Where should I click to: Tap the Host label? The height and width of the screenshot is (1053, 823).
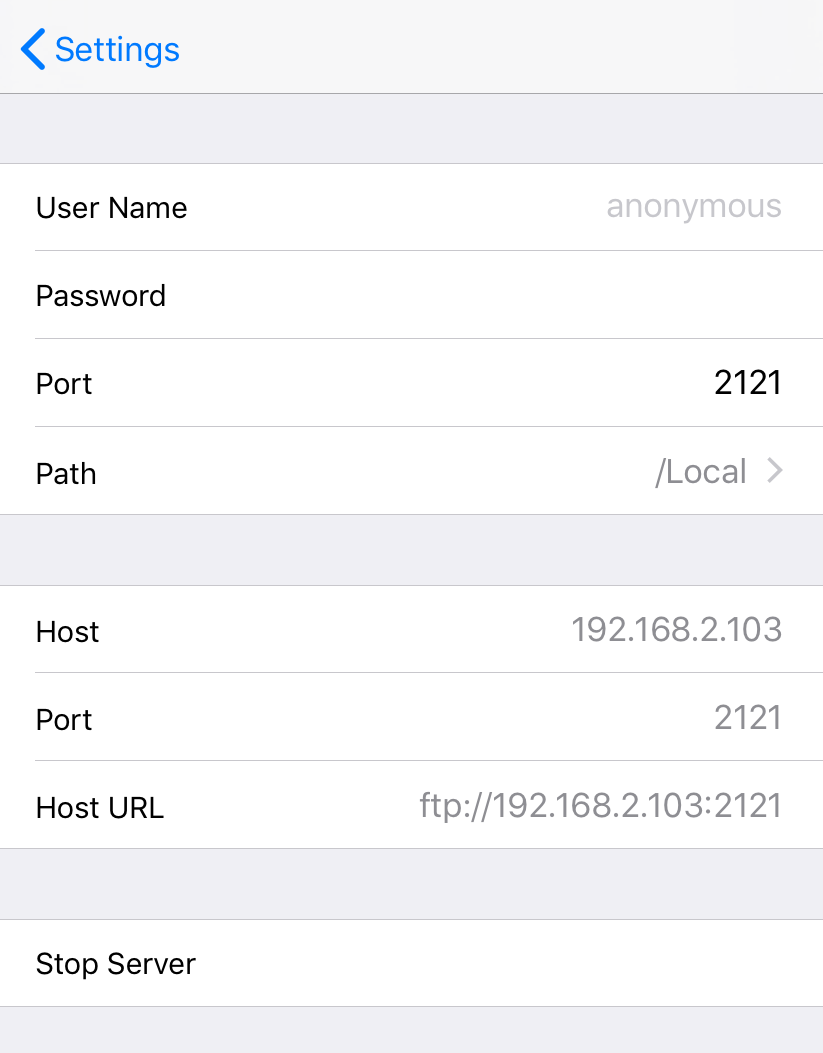click(x=67, y=632)
